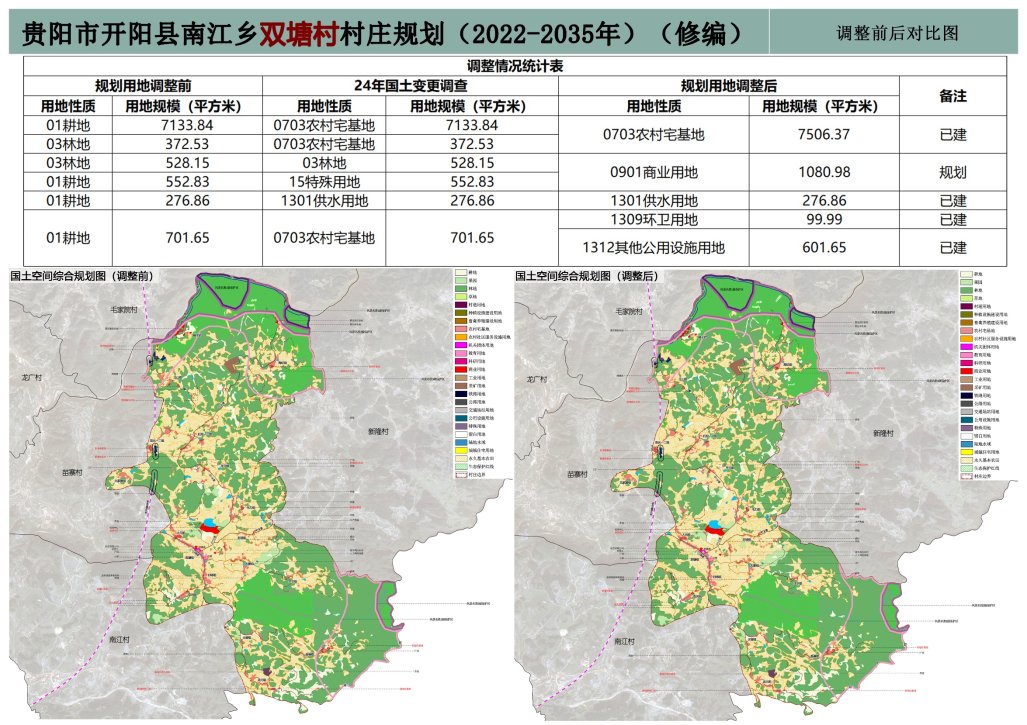Viewport: 1027px width, 725px height.
Task: Click the red 商业用地 swatch in left legend
Action: coord(461,369)
